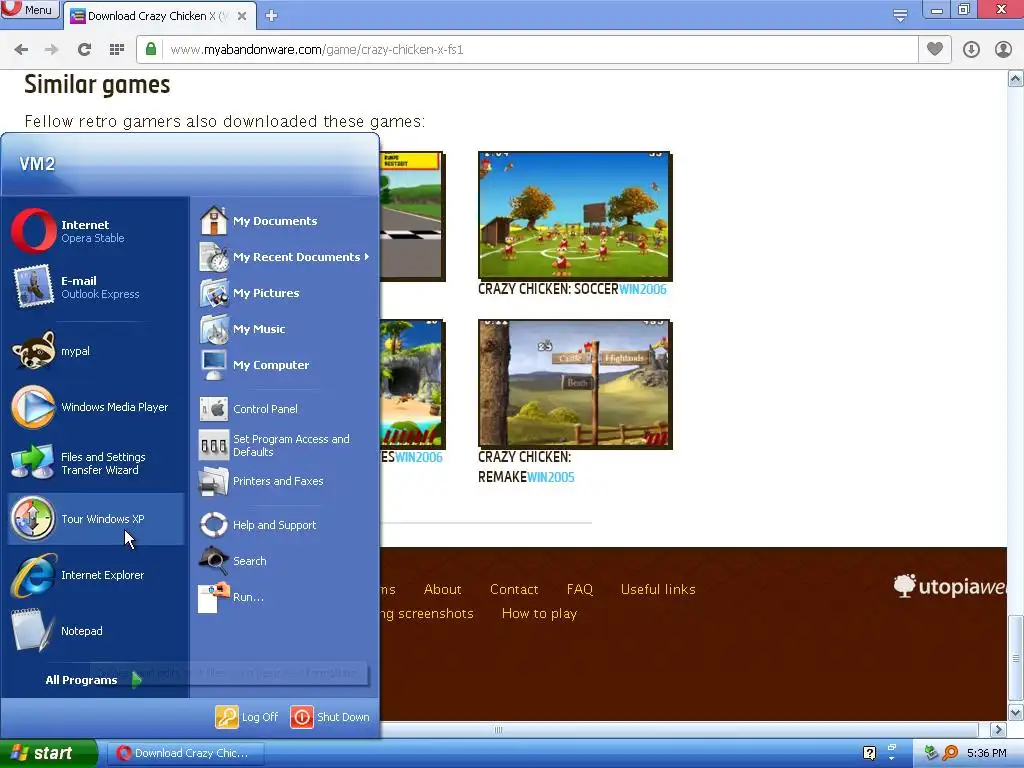
Task: Click the horizontal scroll right arrow
Action: (x=998, y=729)
